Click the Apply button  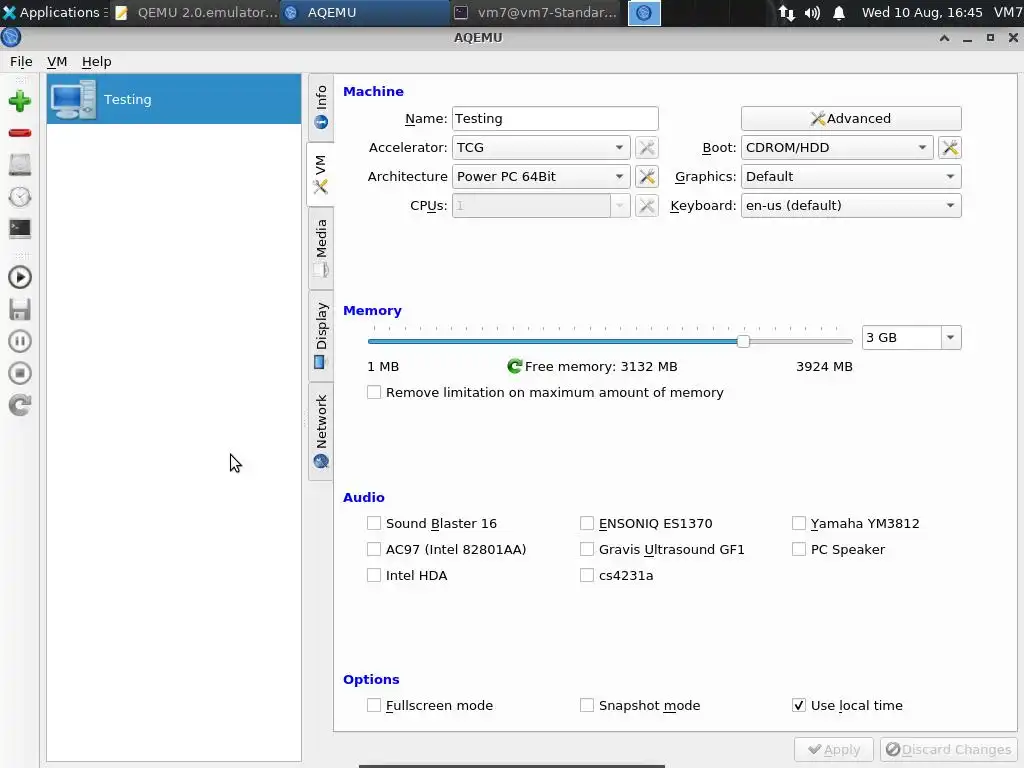[x=833, y=750]
